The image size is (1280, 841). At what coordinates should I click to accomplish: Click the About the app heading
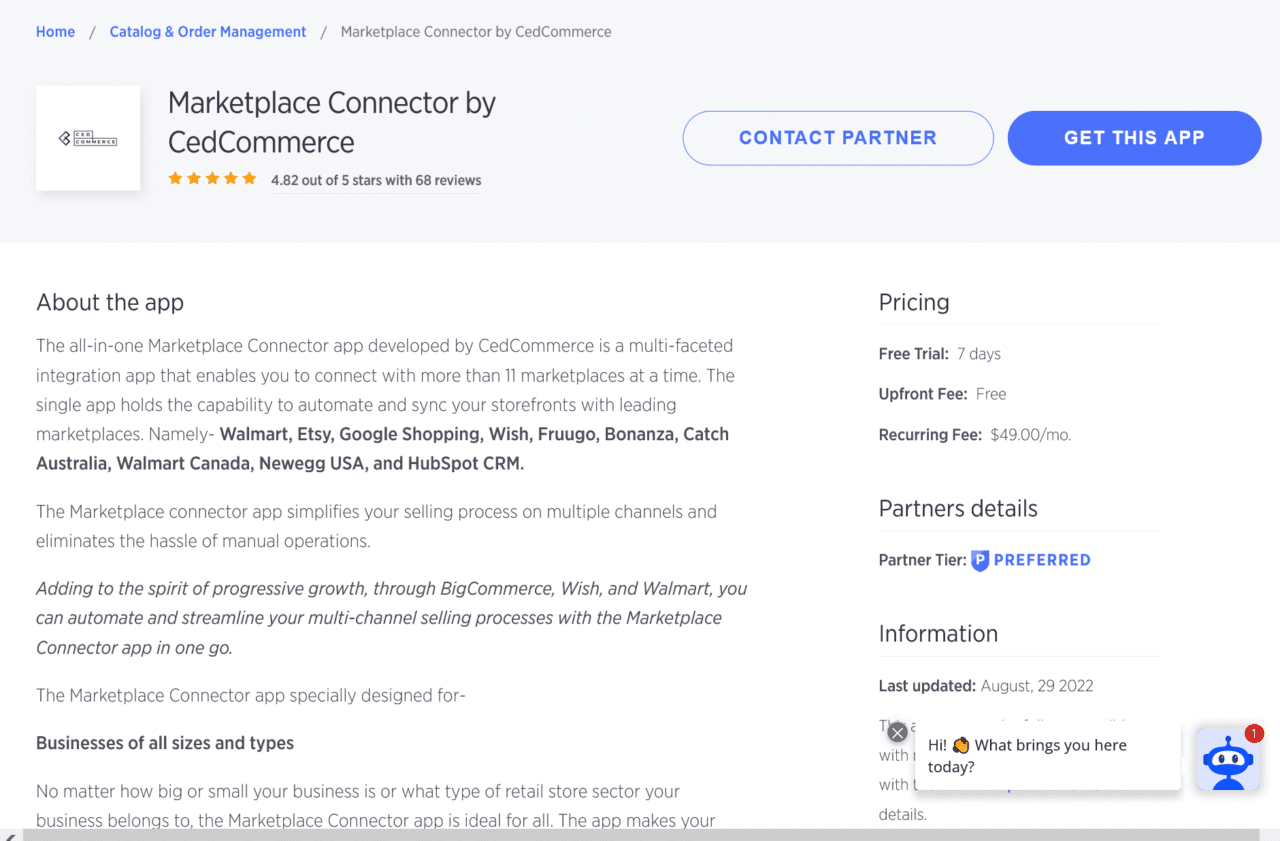pos(110,302)
